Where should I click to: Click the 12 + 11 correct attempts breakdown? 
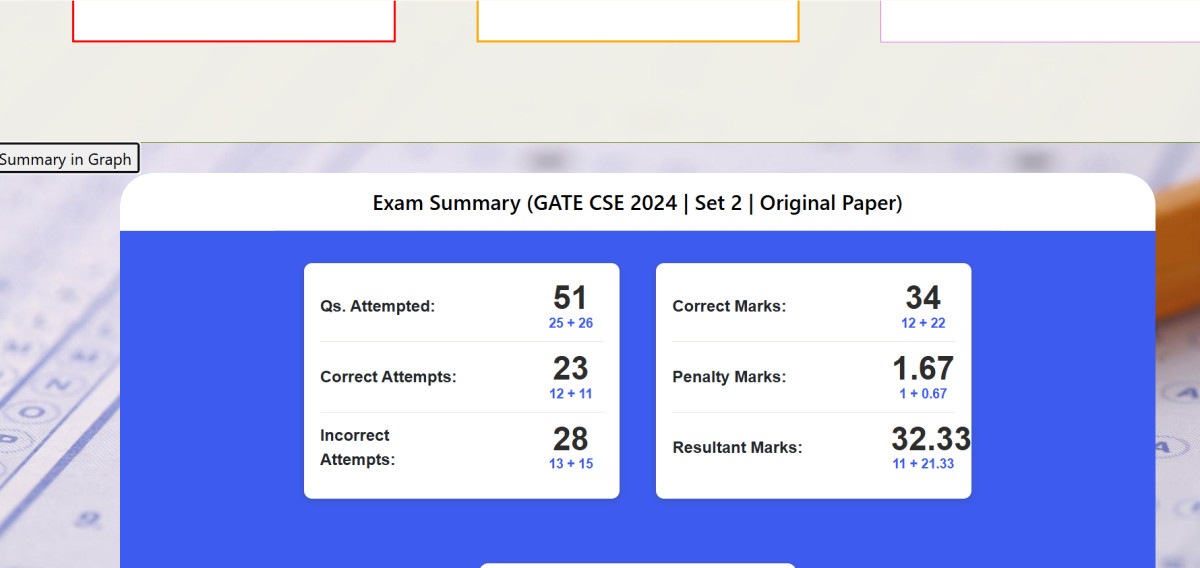click(570, 394)
